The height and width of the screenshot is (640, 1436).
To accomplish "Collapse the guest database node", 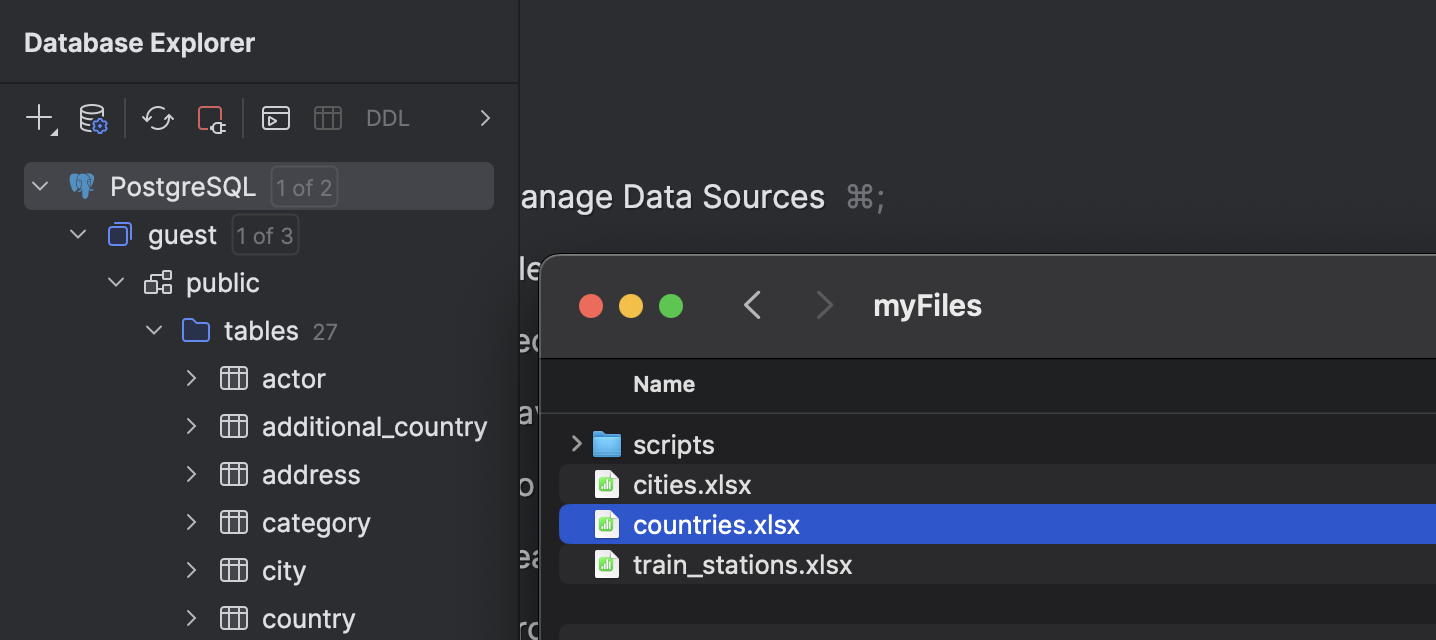I will (x=78, y=234).
